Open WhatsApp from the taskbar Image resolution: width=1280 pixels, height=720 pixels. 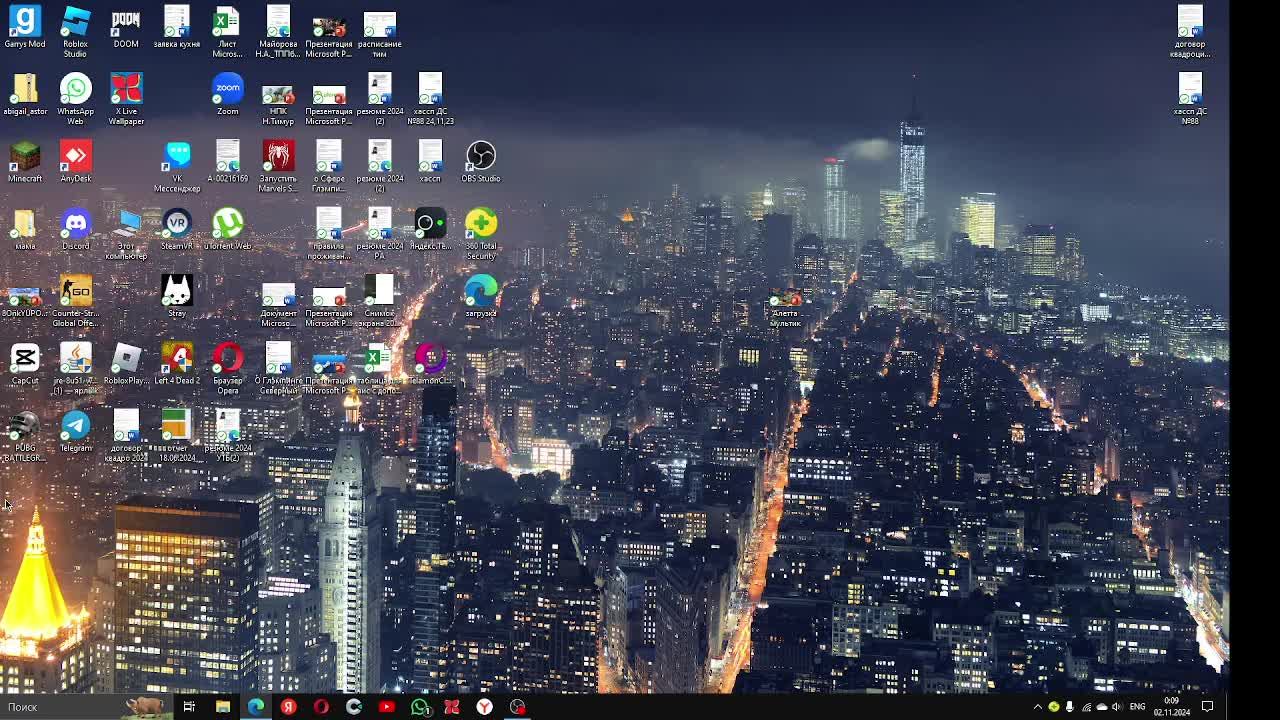tap(419, 707)
